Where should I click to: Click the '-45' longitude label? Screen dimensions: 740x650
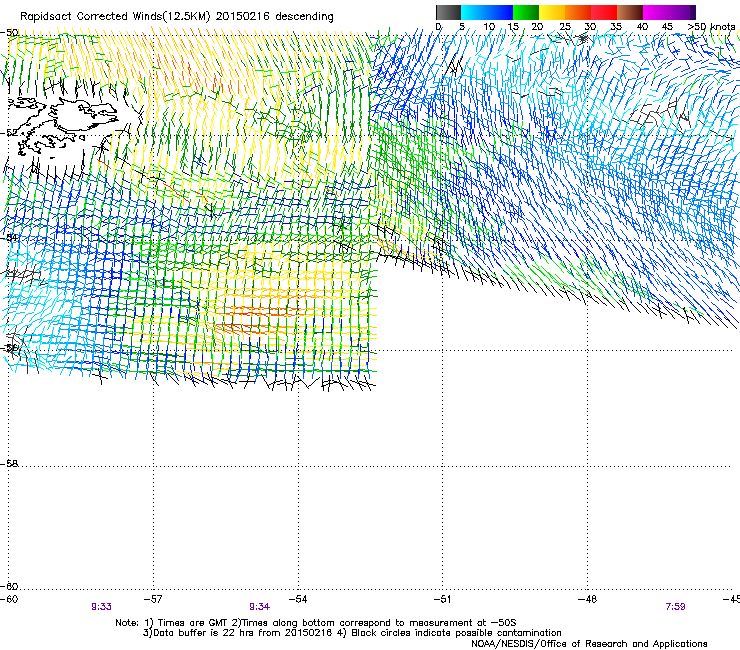coord(731,599)
